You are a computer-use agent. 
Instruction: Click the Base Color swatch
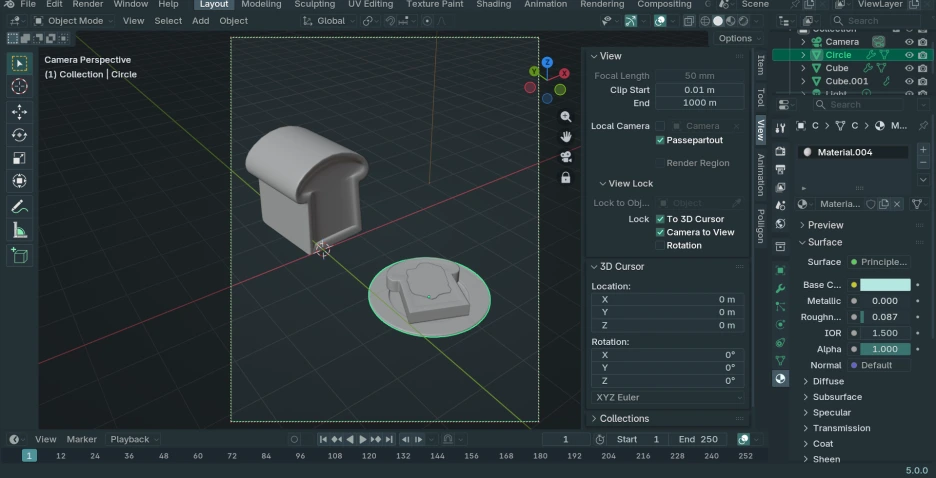click(885, 285)
